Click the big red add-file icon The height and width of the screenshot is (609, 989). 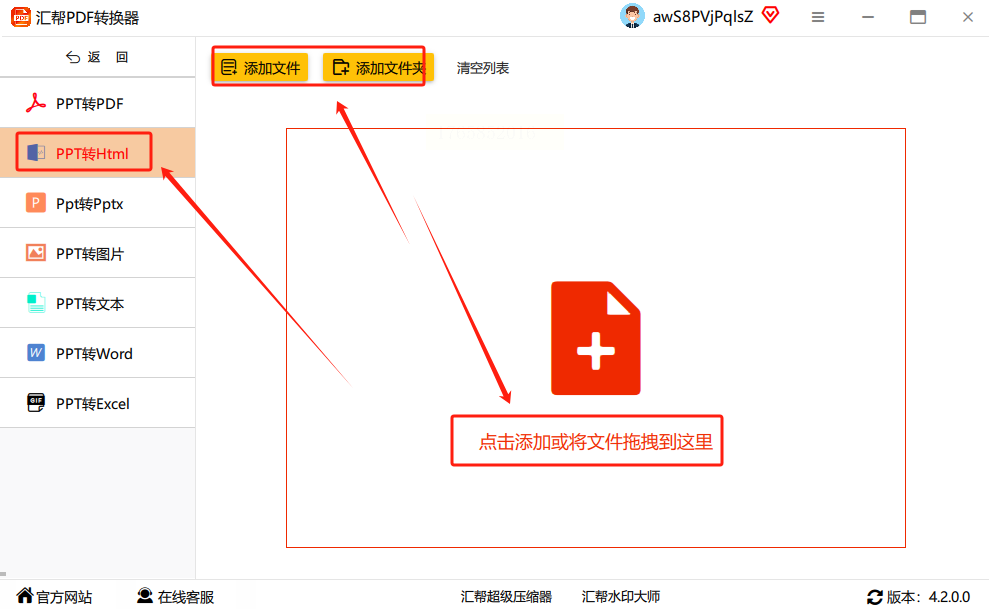(595, 338)
